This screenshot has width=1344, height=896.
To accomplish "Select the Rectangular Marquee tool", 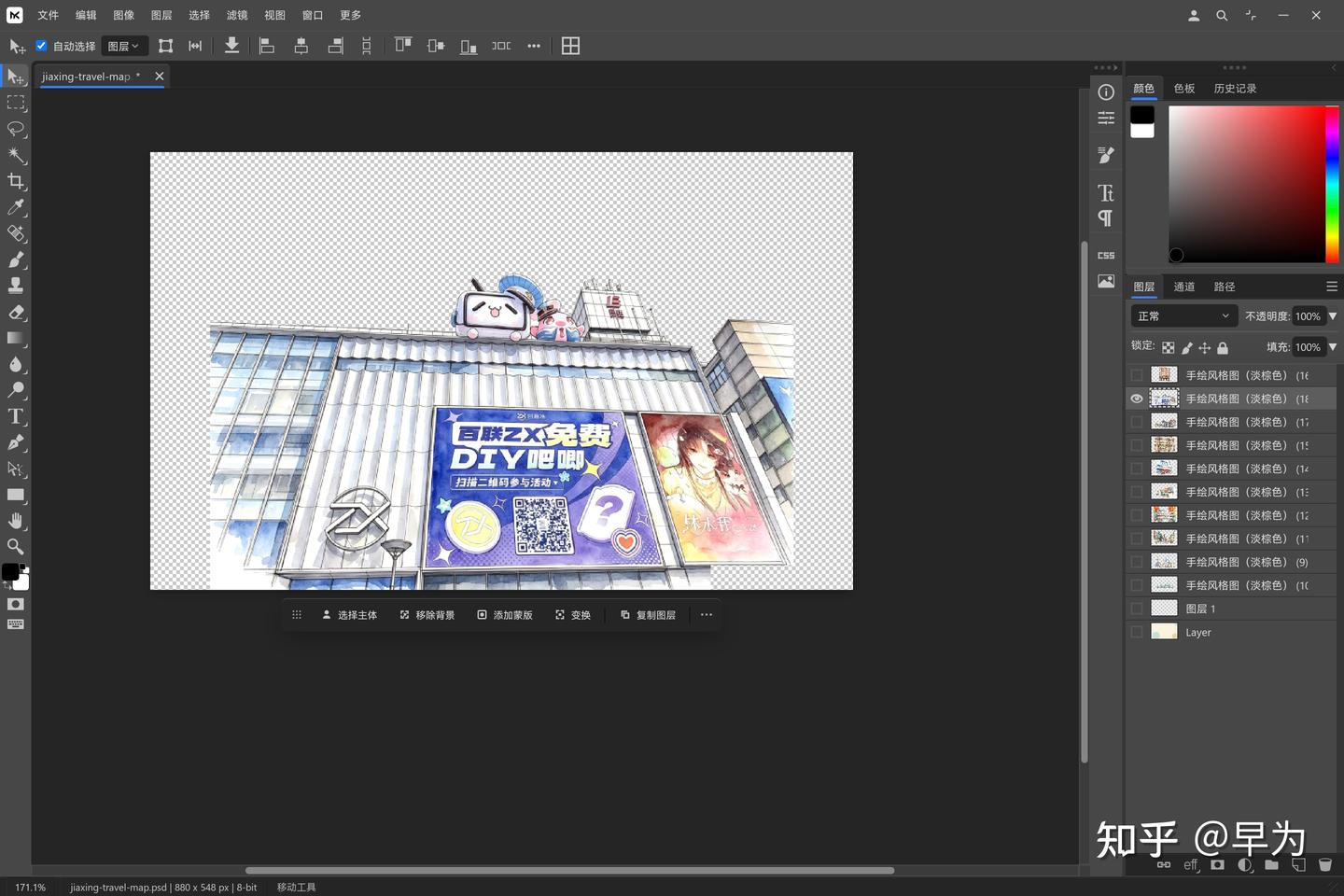I will (16, 103).
